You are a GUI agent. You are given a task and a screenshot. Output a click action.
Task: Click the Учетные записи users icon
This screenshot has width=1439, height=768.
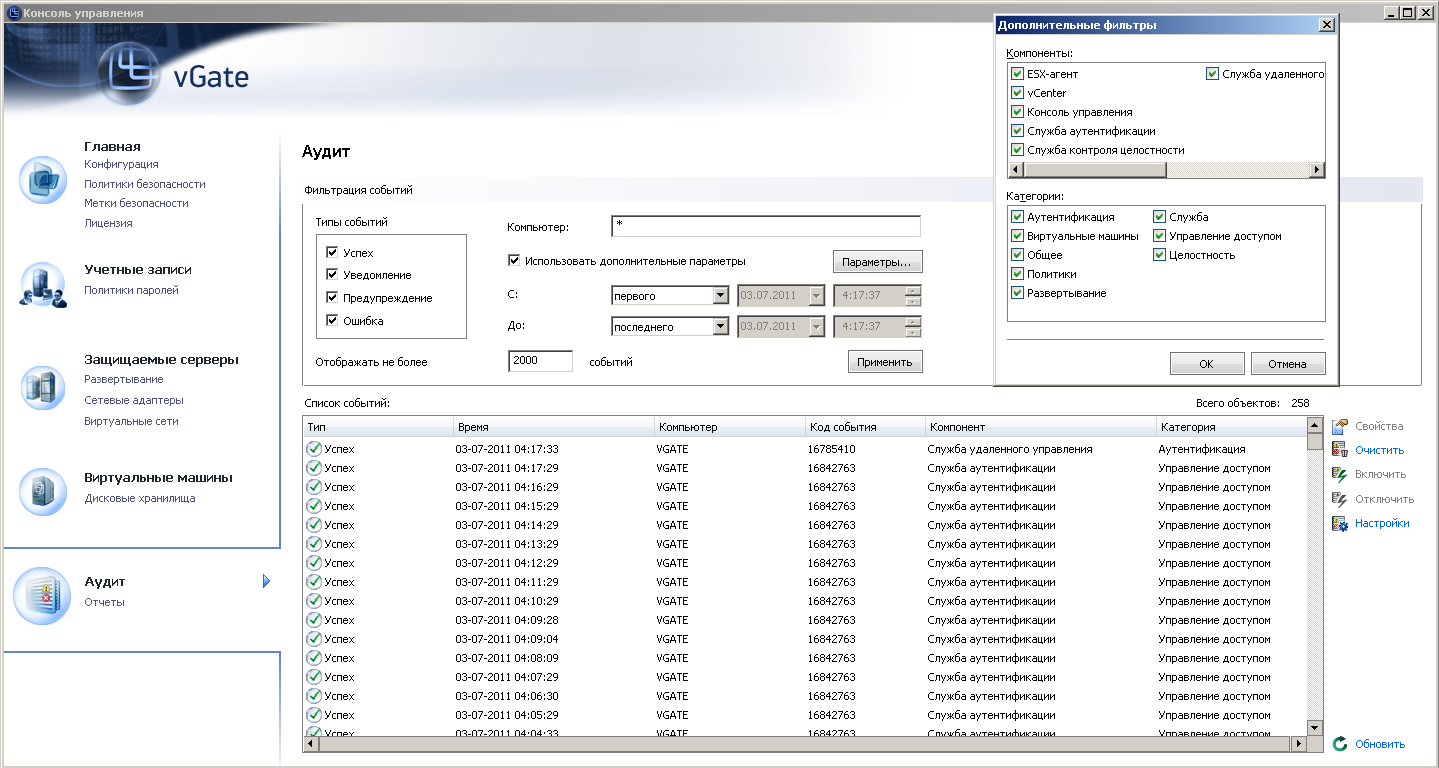[x=43, y=285]
